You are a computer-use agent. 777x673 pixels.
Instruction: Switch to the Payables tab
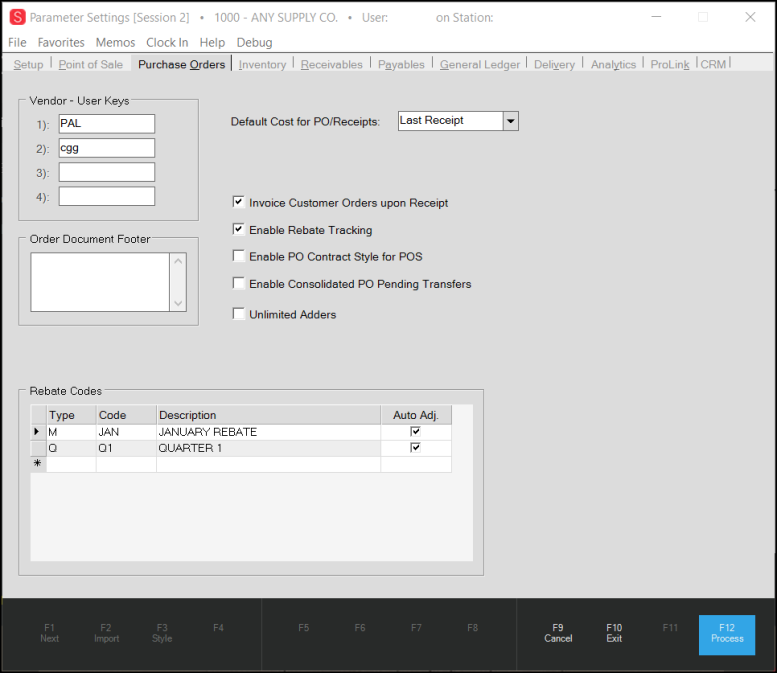[401, 64]
